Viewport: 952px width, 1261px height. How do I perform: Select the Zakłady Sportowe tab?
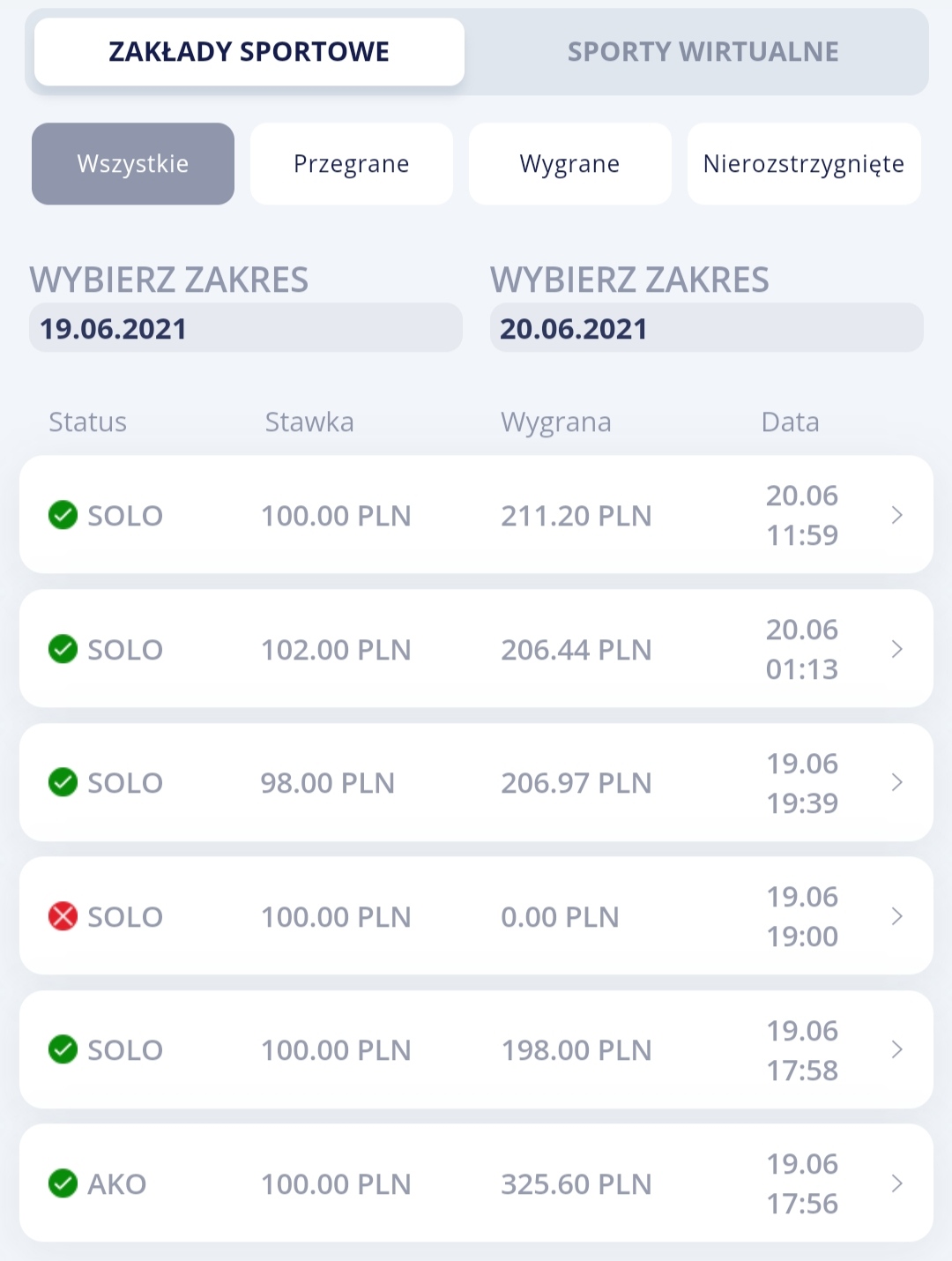(x=249, y=52)
